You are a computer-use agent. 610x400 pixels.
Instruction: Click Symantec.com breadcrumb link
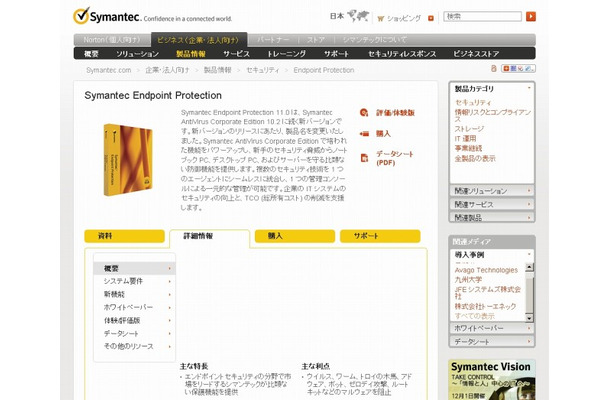point(109,70)
